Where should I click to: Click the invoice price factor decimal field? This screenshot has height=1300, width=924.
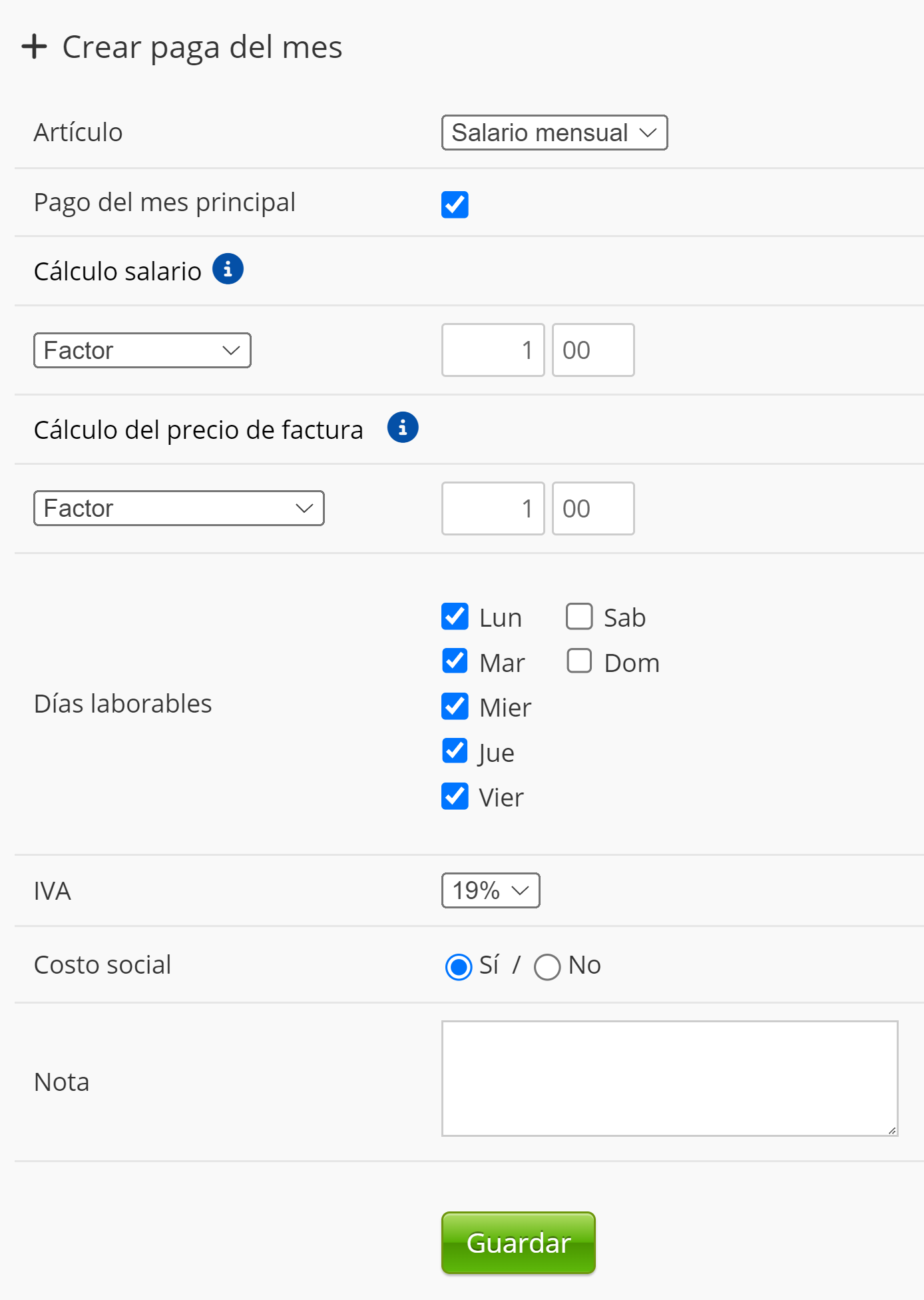592,509
